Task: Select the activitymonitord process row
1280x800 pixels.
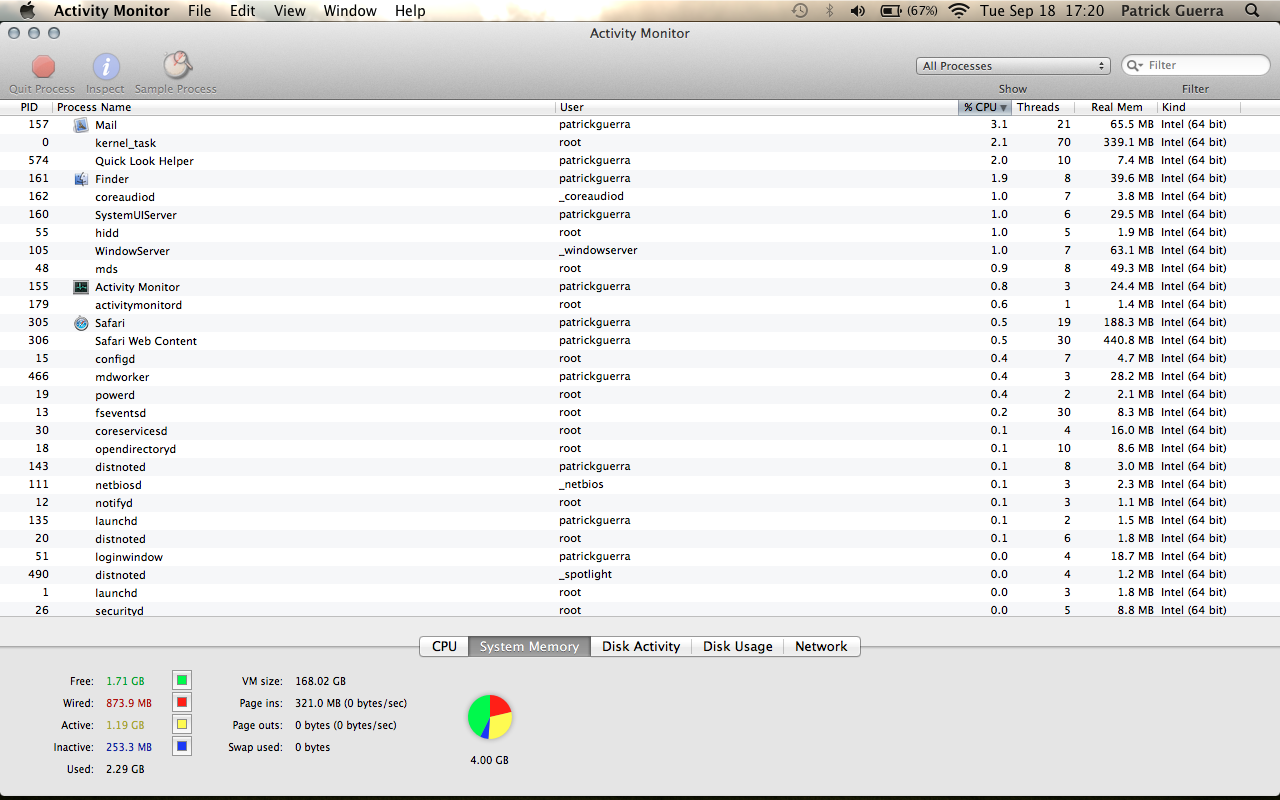Action: [x=640, y=305]
